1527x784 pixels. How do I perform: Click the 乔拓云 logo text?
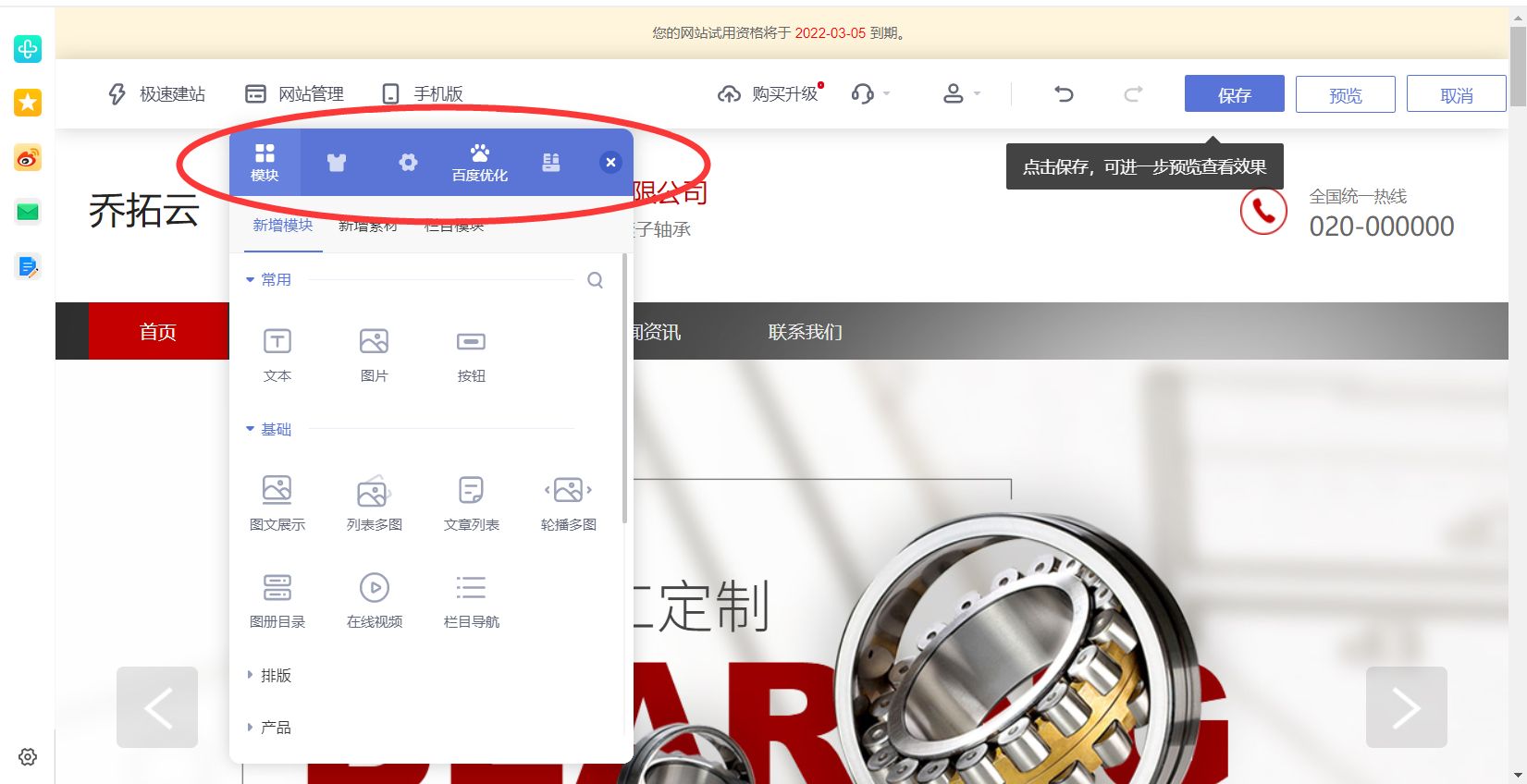[144, 211]
